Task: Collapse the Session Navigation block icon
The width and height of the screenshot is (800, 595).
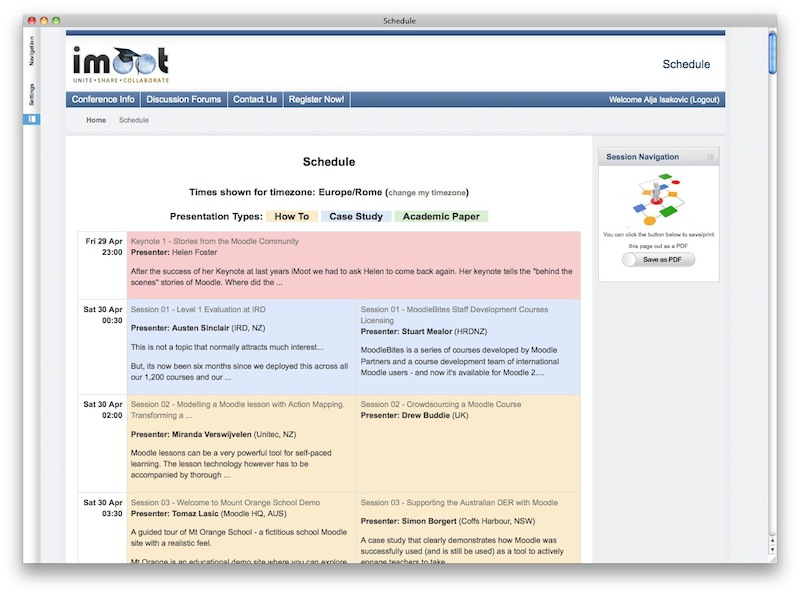Action: [710, 157]
